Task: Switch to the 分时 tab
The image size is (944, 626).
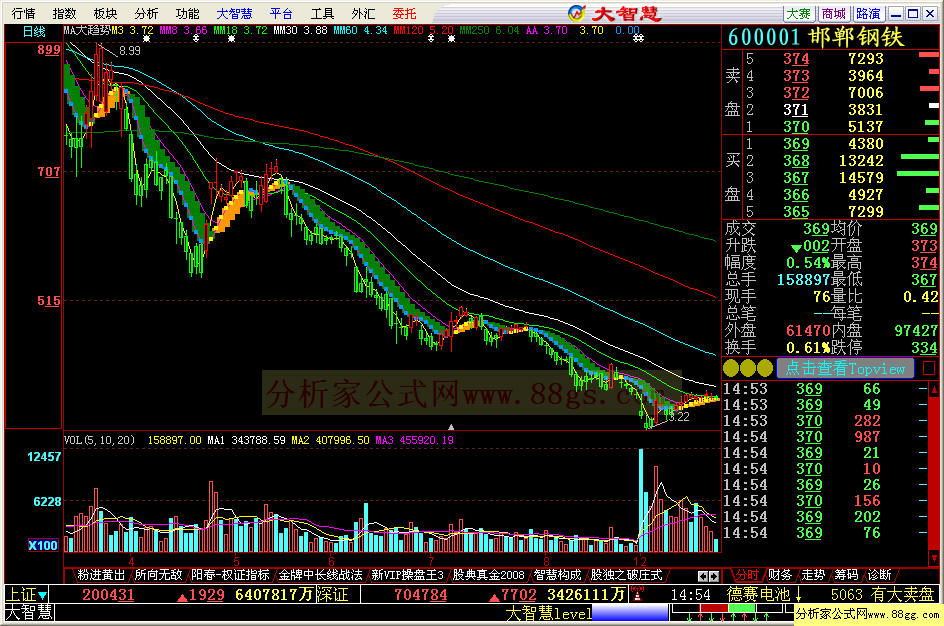Action: (x=747, y=575)
